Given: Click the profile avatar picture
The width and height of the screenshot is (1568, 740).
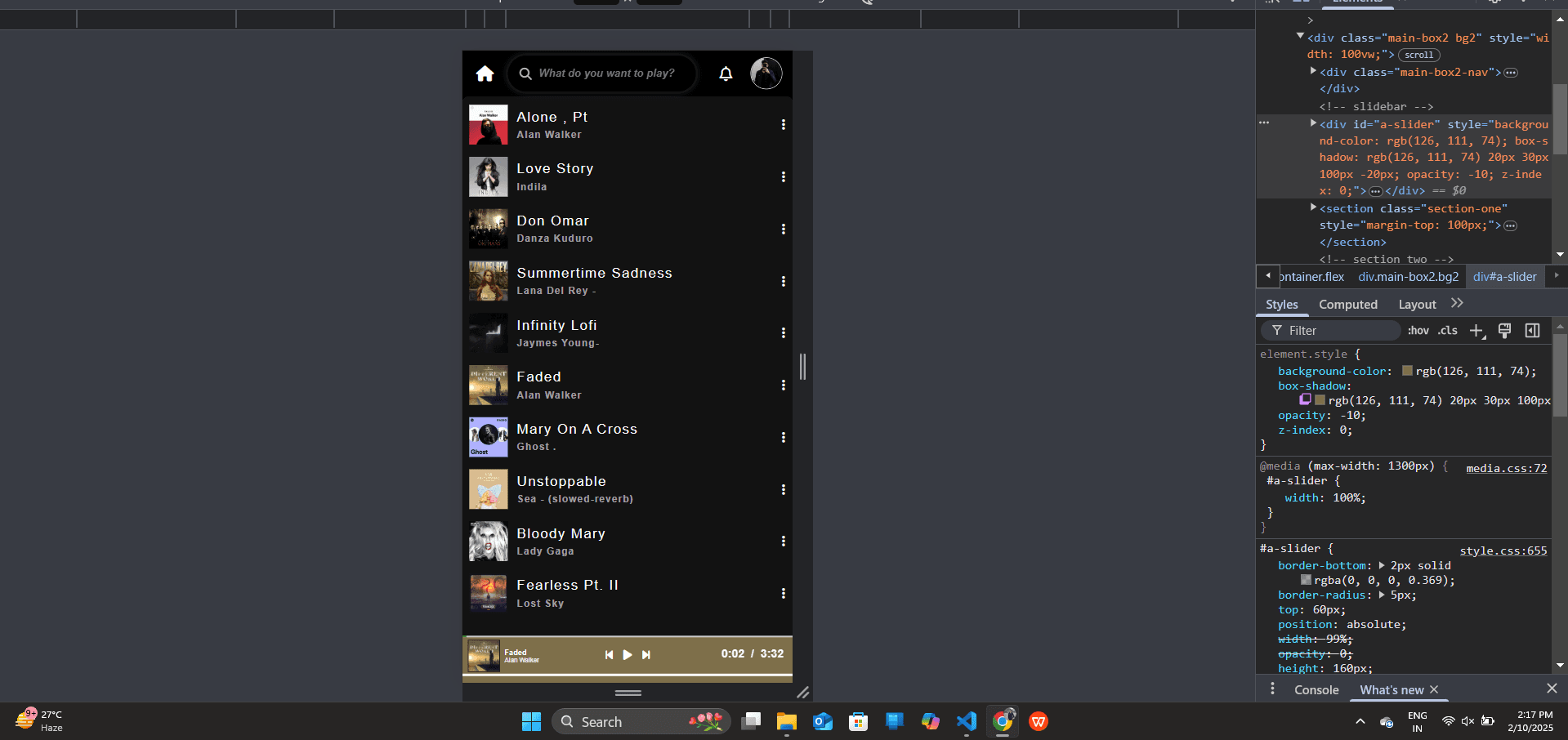Looking at the screenshot, I should (766, 74).
